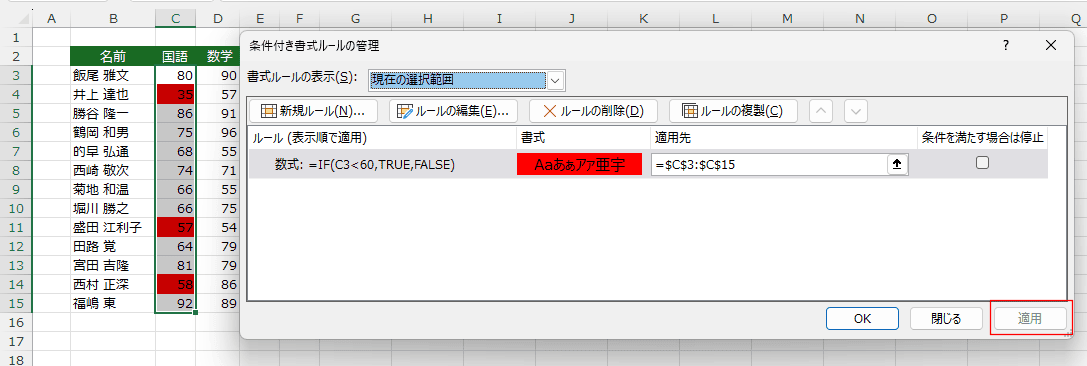Move rule up with the up-arrow icon
Image resolution: width=1087 pixels, height=366 pixels.
coord(821,111)
